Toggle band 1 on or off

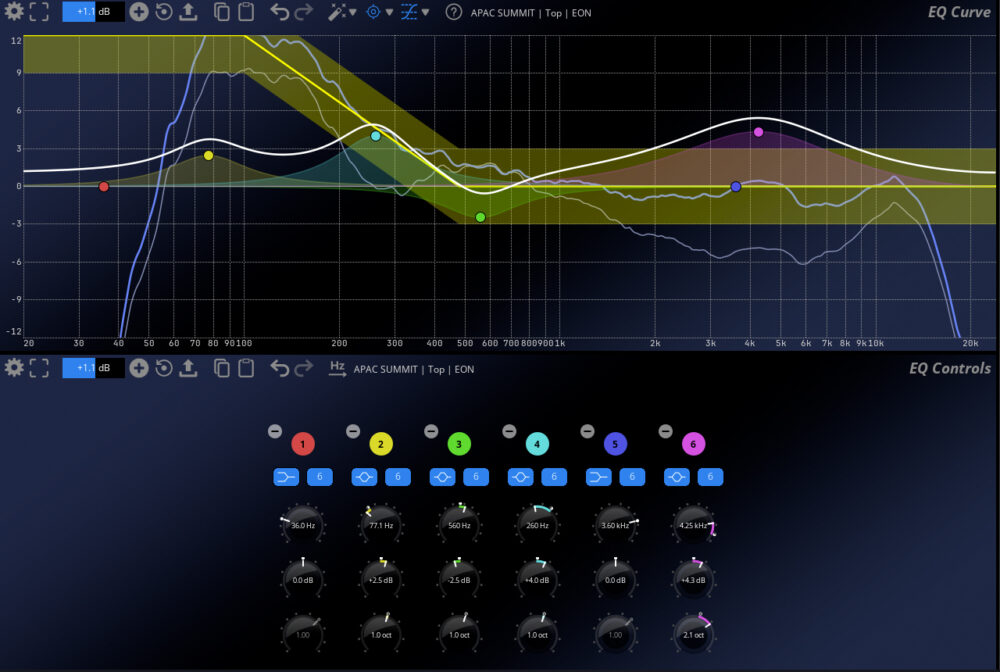(x=303, y=444)
